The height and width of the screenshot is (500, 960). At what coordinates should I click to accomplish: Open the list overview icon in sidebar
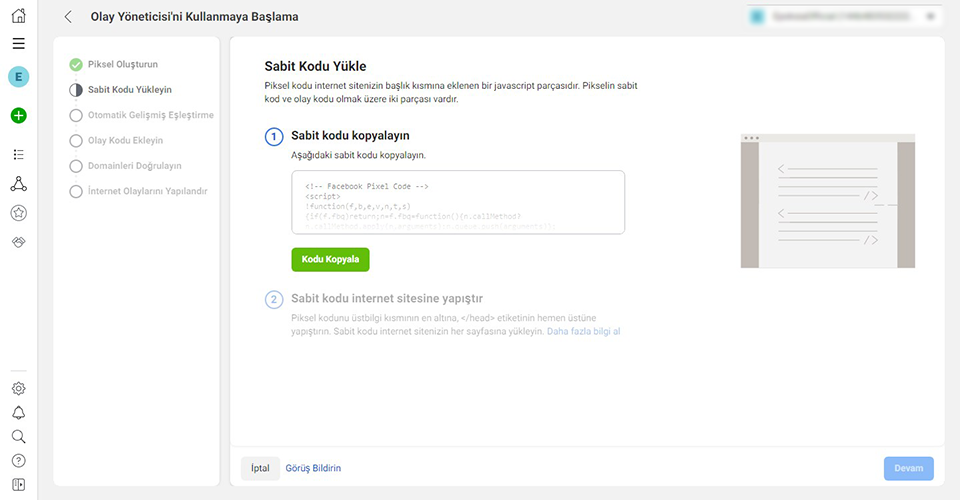pyautogui.click(x=18, y=154)
